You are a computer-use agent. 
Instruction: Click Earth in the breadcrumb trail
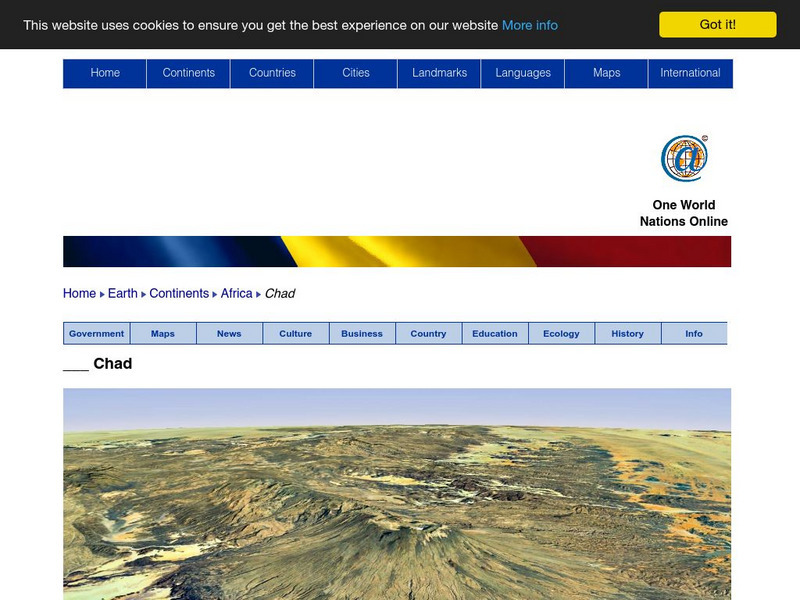pyautogui.click(x=125, y=293)
